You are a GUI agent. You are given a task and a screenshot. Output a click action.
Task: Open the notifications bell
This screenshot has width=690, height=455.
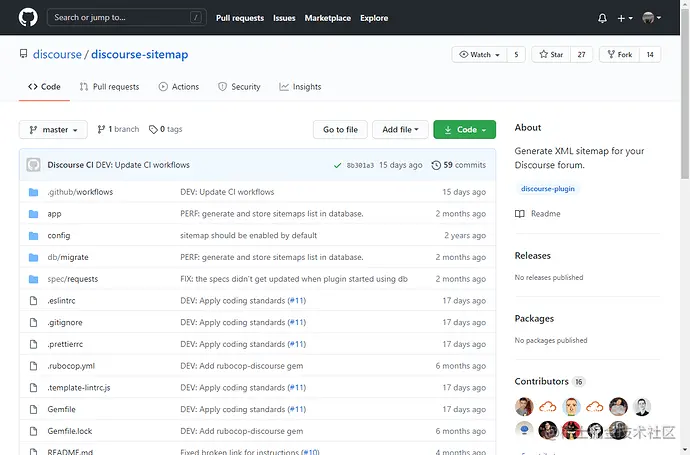(x=602, y=18)
